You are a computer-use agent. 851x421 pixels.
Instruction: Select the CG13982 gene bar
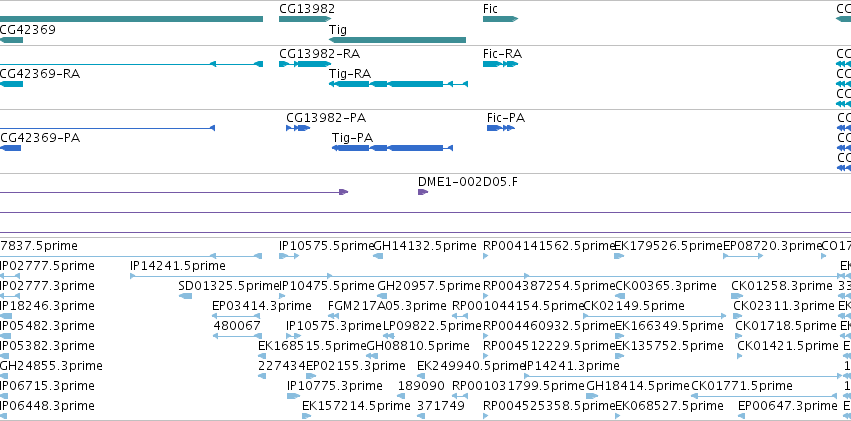pyautogui.click(x=305, y=19)
